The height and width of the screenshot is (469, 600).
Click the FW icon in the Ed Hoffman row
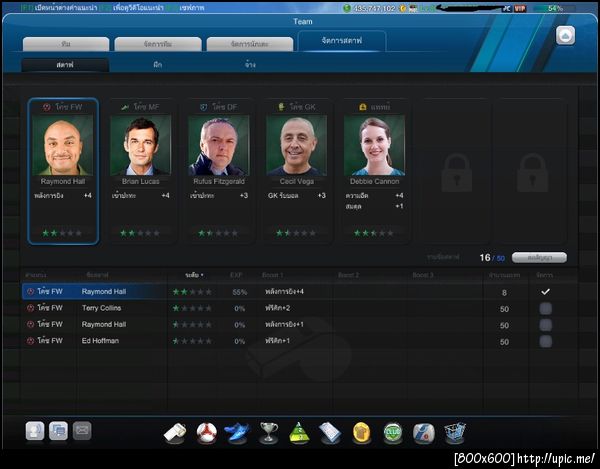(31, 340)
